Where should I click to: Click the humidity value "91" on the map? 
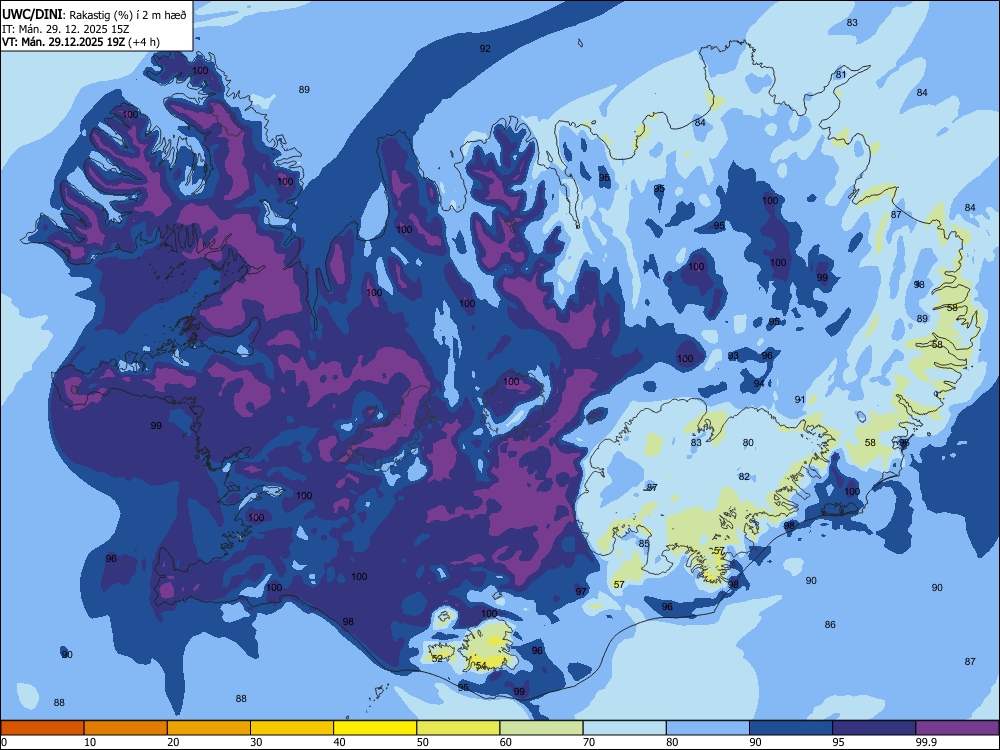coord(800,399)
